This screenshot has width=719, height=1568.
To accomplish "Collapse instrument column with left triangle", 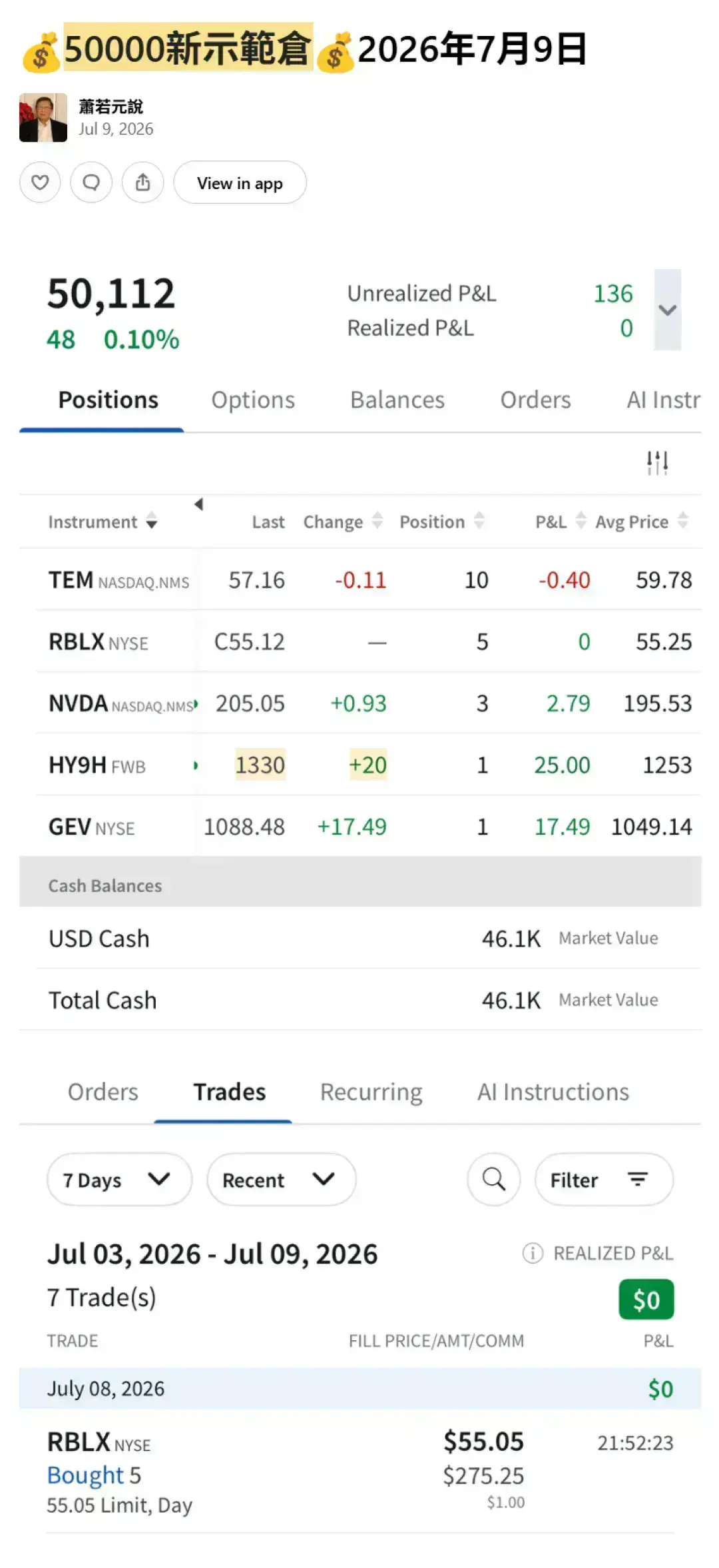I will click(198, 504).
